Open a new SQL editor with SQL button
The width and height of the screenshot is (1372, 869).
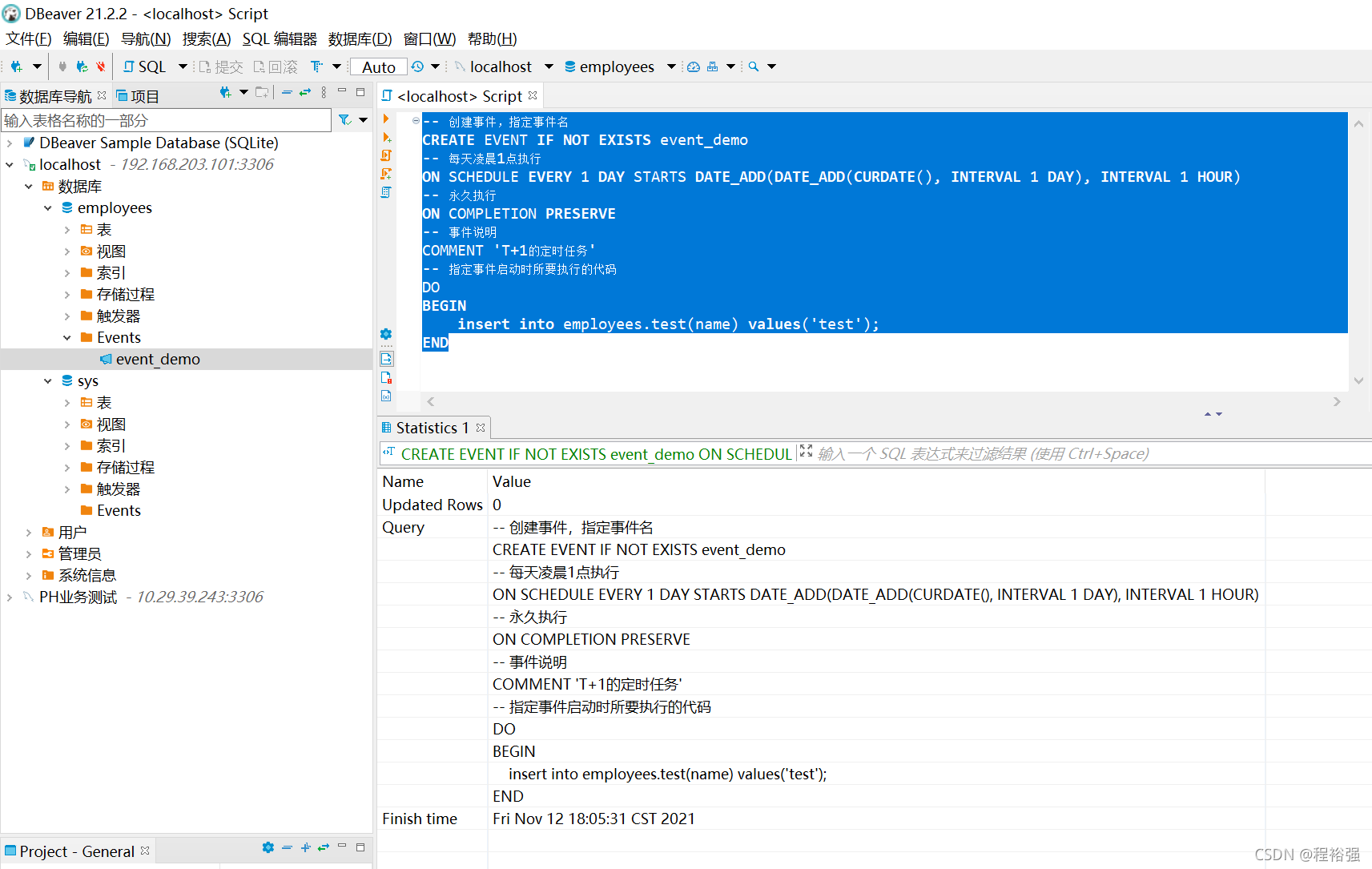pos(144,66)
